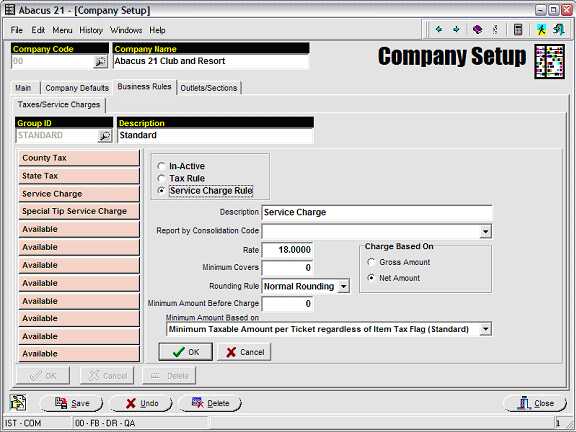This screenshot has width=576, height=432.
Task: Select the Tax Rule radio option
Action: (x=161, y=179)
